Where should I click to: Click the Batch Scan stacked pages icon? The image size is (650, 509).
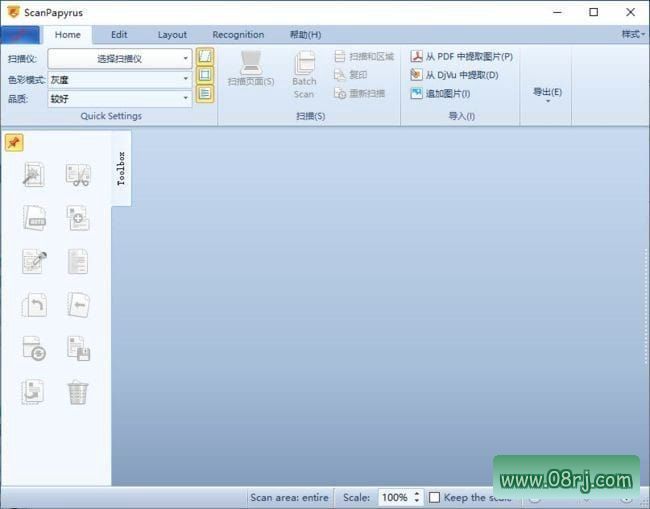point(305,63)
